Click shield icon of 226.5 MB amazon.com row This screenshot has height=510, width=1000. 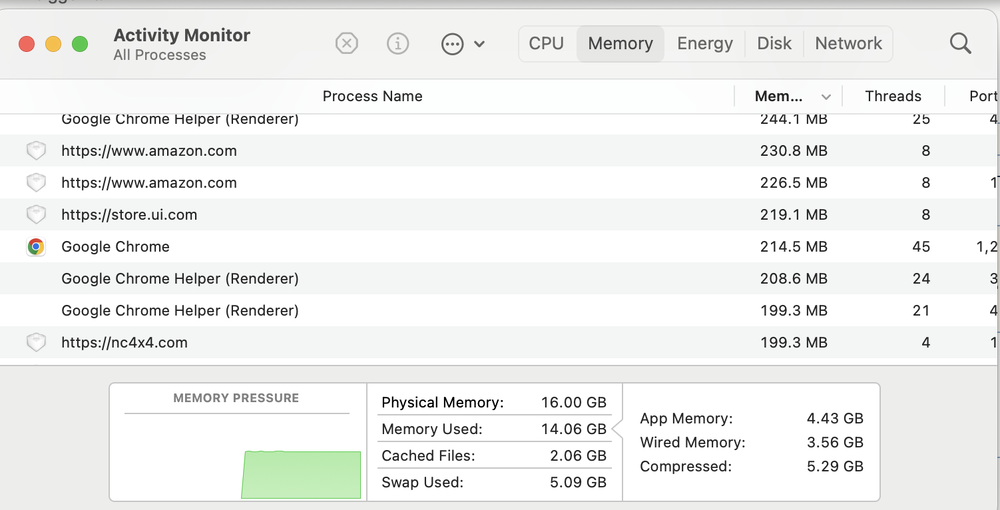[36, 183]
